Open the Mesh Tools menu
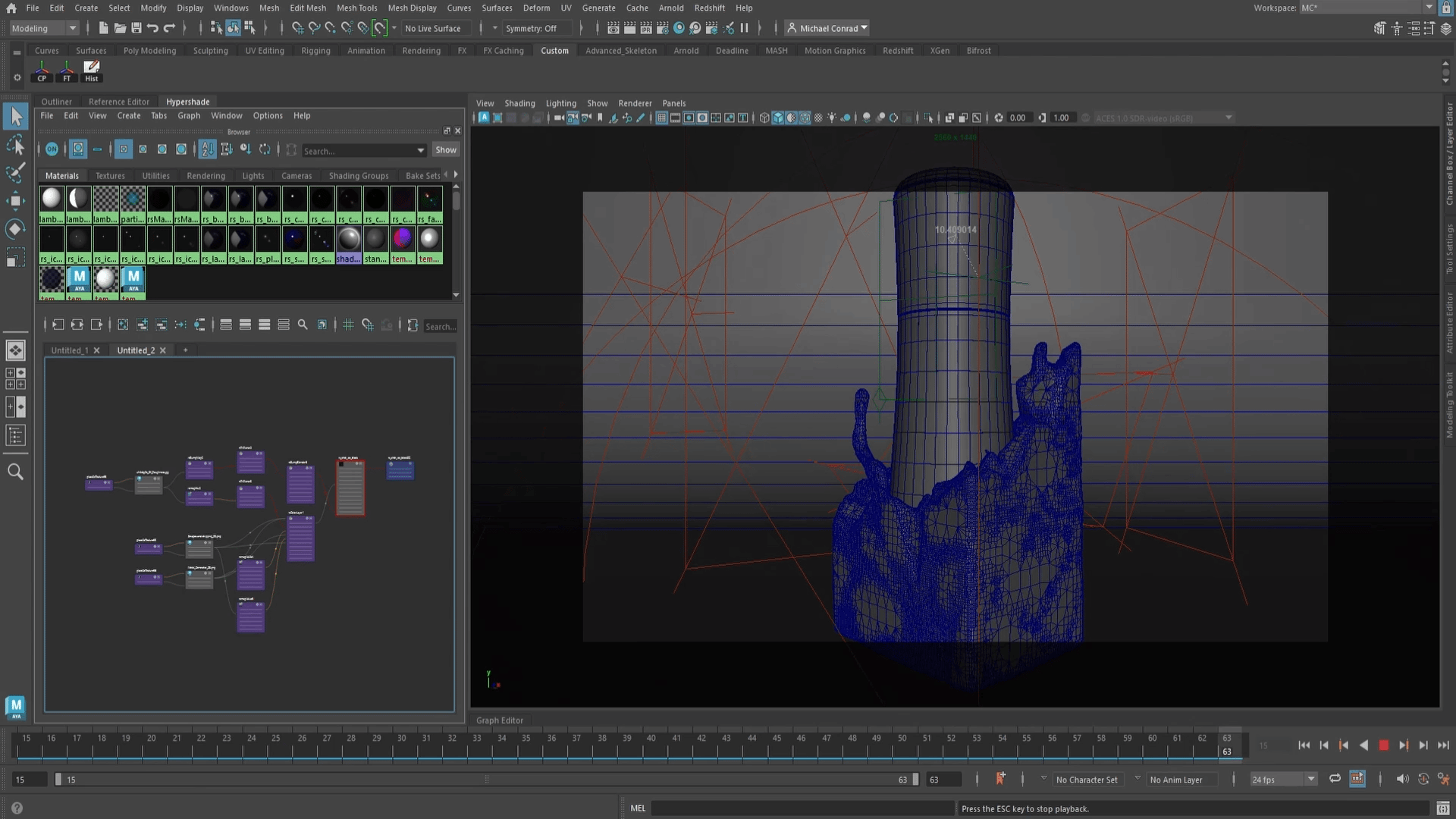 click(x=356, y=8)
